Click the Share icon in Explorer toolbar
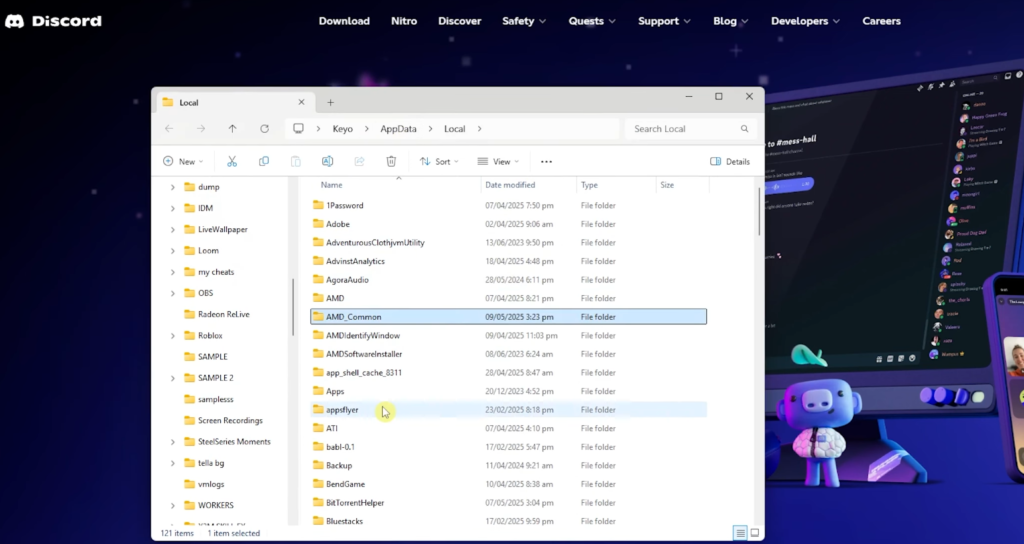The image size is (1024, 544). pos(359,161)
